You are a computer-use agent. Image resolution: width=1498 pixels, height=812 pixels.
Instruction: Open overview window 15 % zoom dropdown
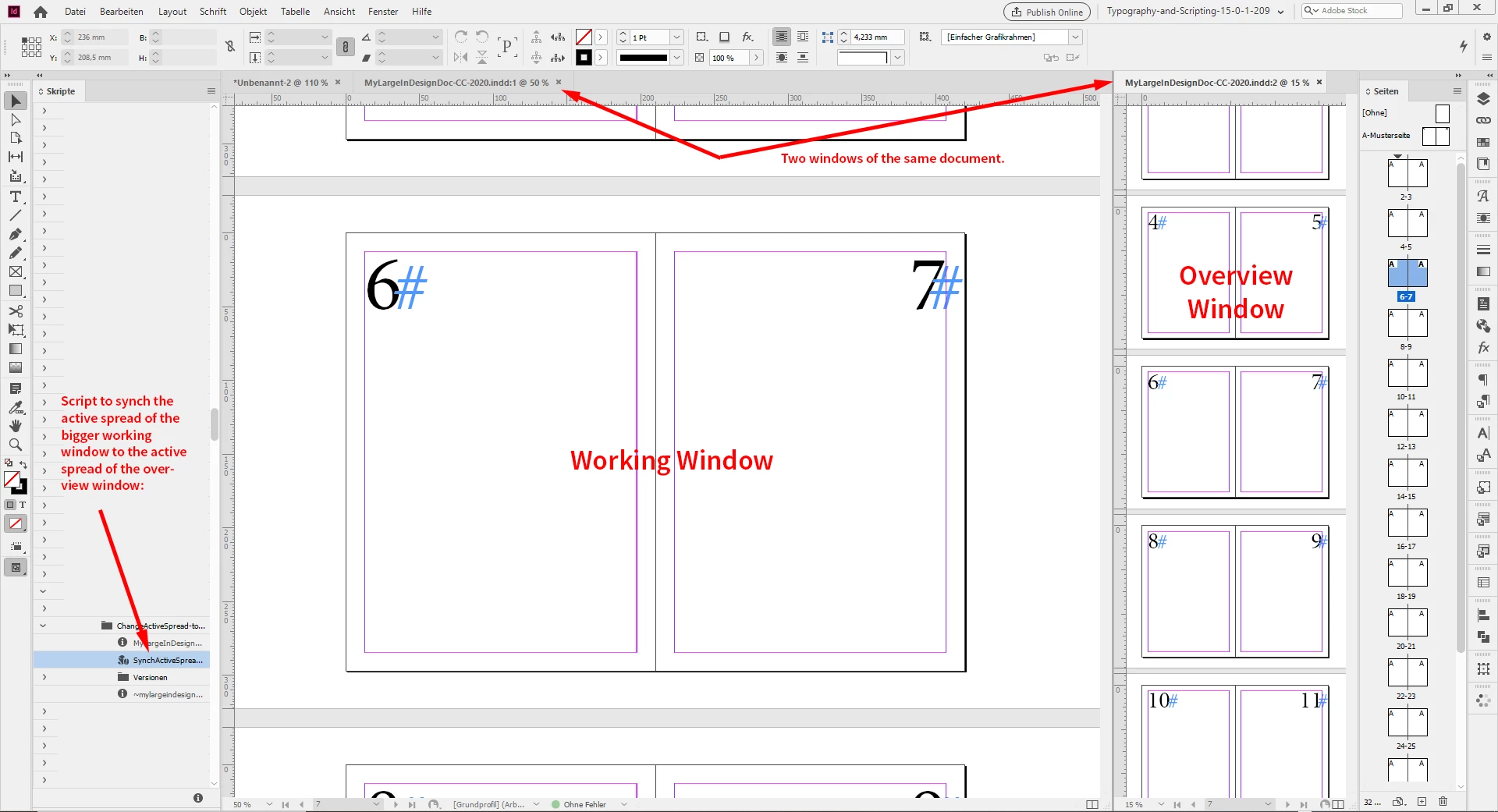coord(1161,804)
